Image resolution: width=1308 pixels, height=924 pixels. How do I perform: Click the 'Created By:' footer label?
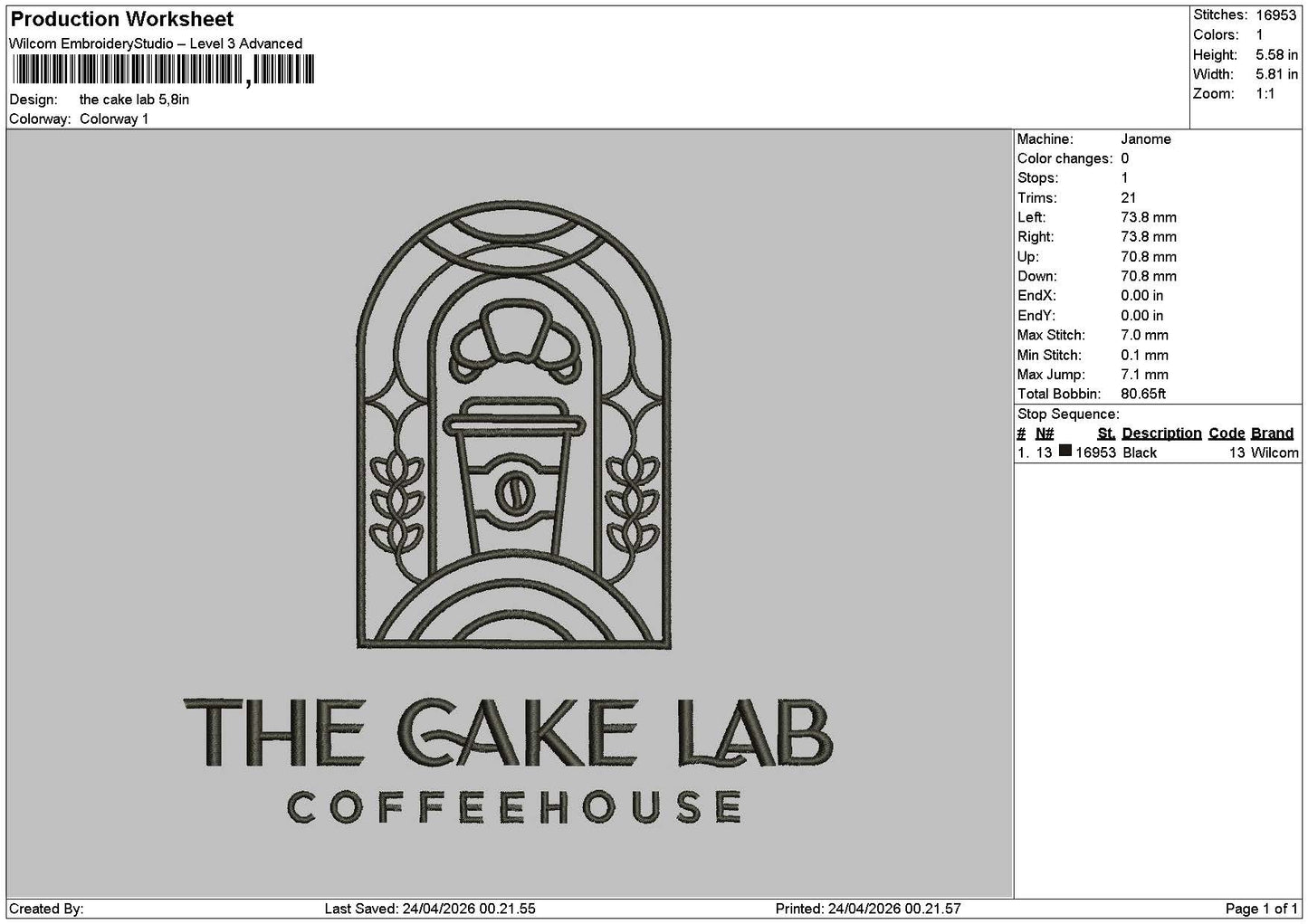pos(46,909)
